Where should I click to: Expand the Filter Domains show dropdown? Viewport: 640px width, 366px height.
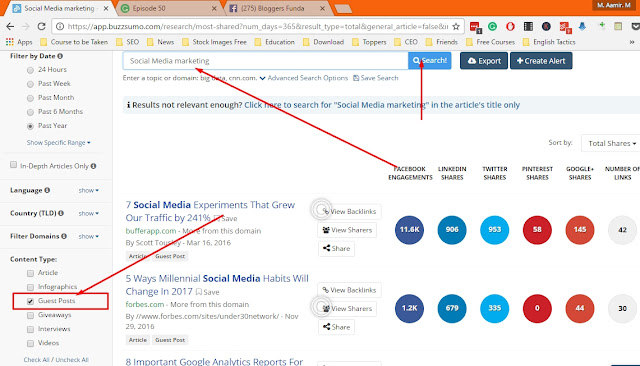coord(89,236)
